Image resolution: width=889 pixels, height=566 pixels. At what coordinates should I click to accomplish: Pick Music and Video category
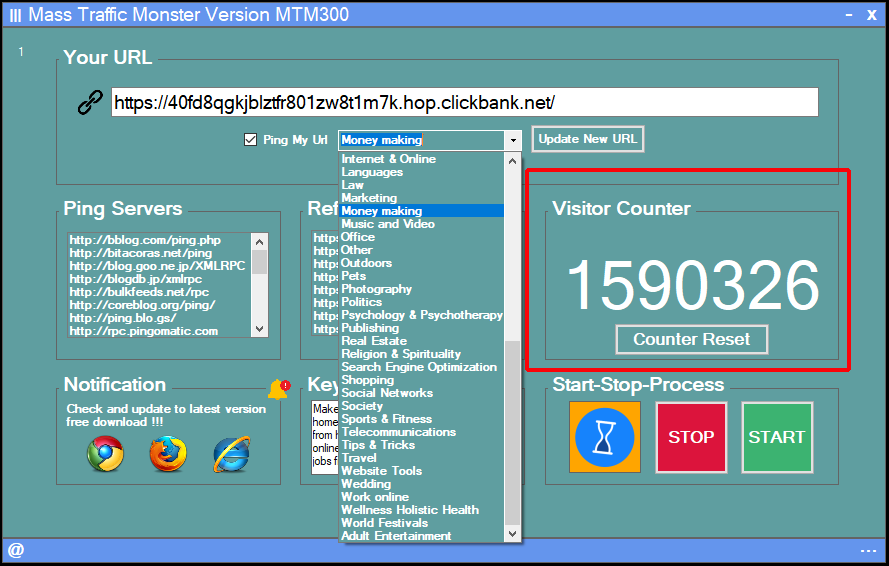pos(421,224)
